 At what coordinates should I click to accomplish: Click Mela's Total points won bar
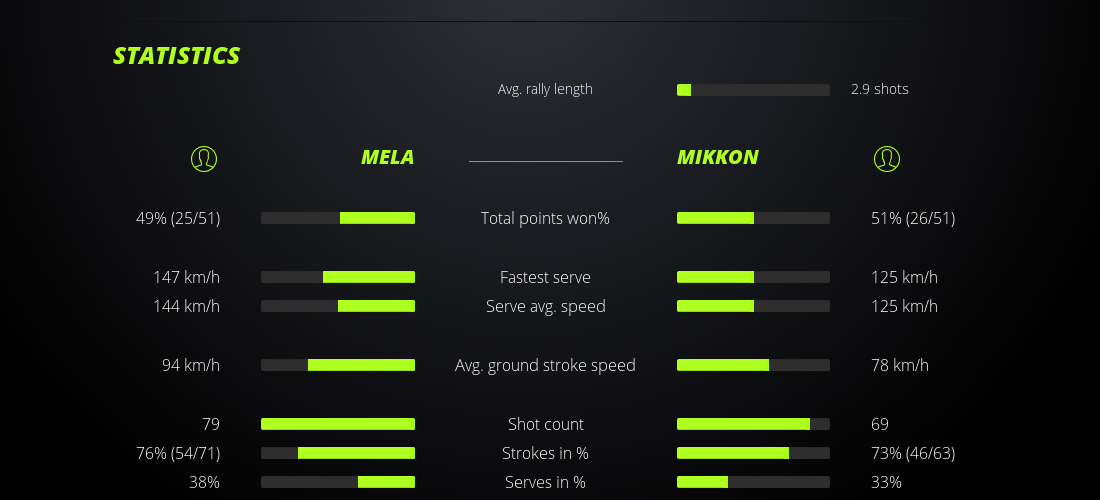coord(338,218)
